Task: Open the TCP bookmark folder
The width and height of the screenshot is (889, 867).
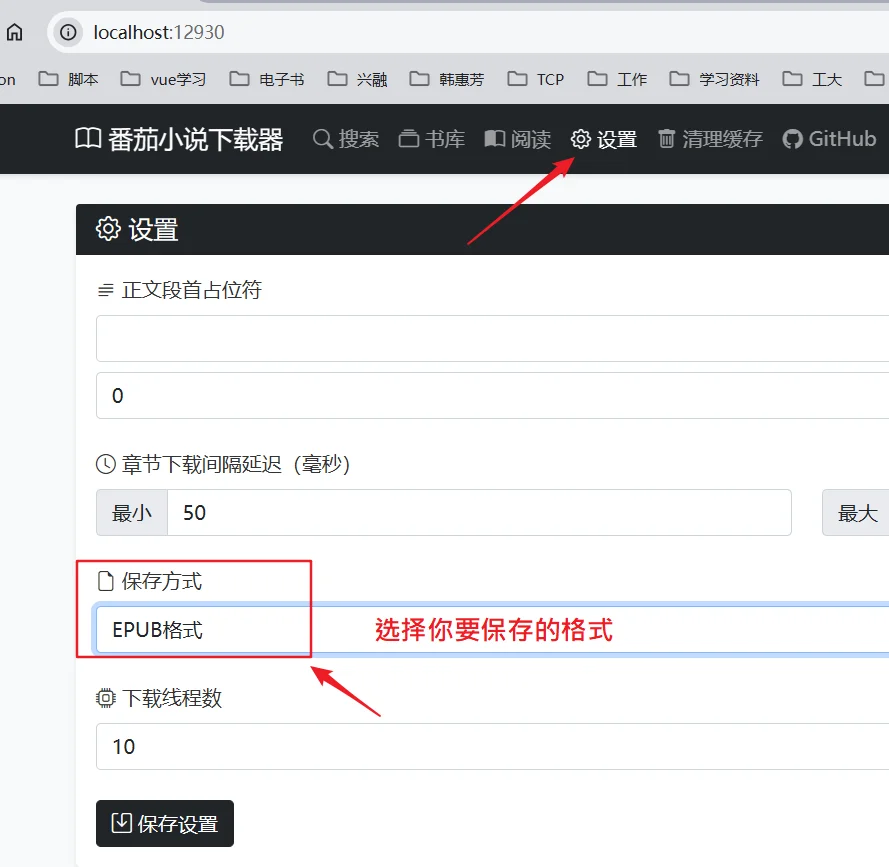Action: tap(536, 79)
